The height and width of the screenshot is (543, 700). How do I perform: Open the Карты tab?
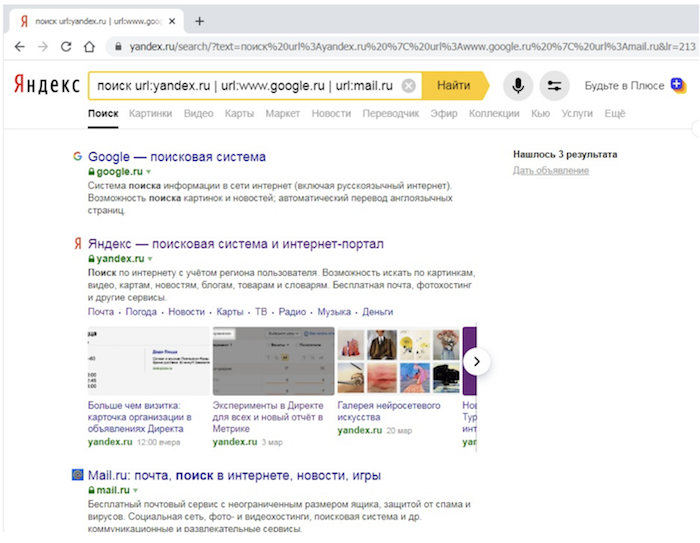point(239,113)
